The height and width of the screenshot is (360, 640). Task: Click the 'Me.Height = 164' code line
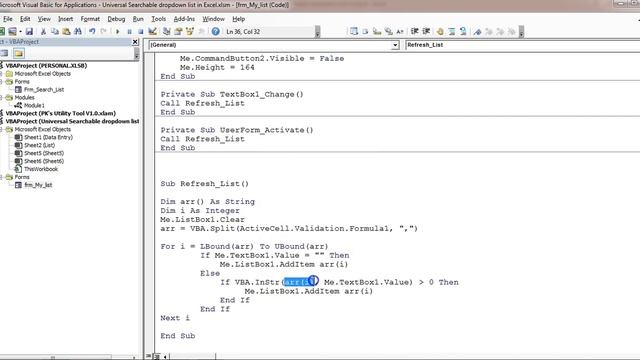point(217,67)
